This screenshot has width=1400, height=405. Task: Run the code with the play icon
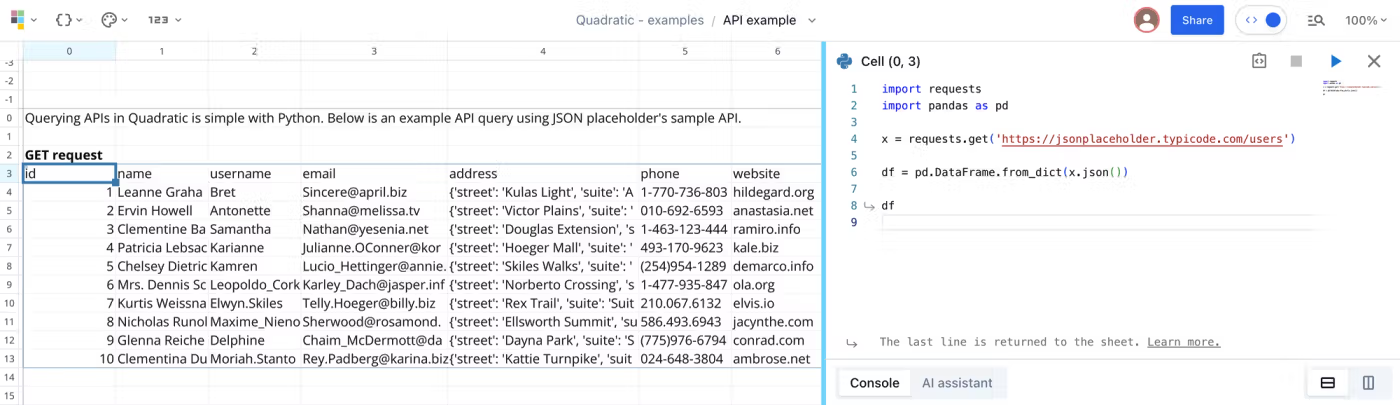click(1335, 61)
